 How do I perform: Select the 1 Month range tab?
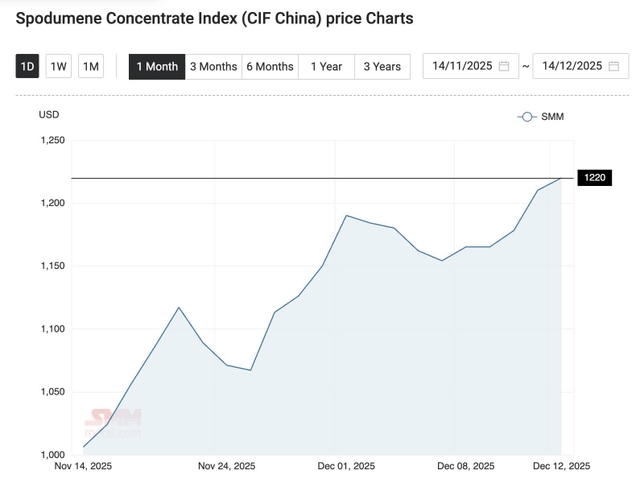(157, 66)
